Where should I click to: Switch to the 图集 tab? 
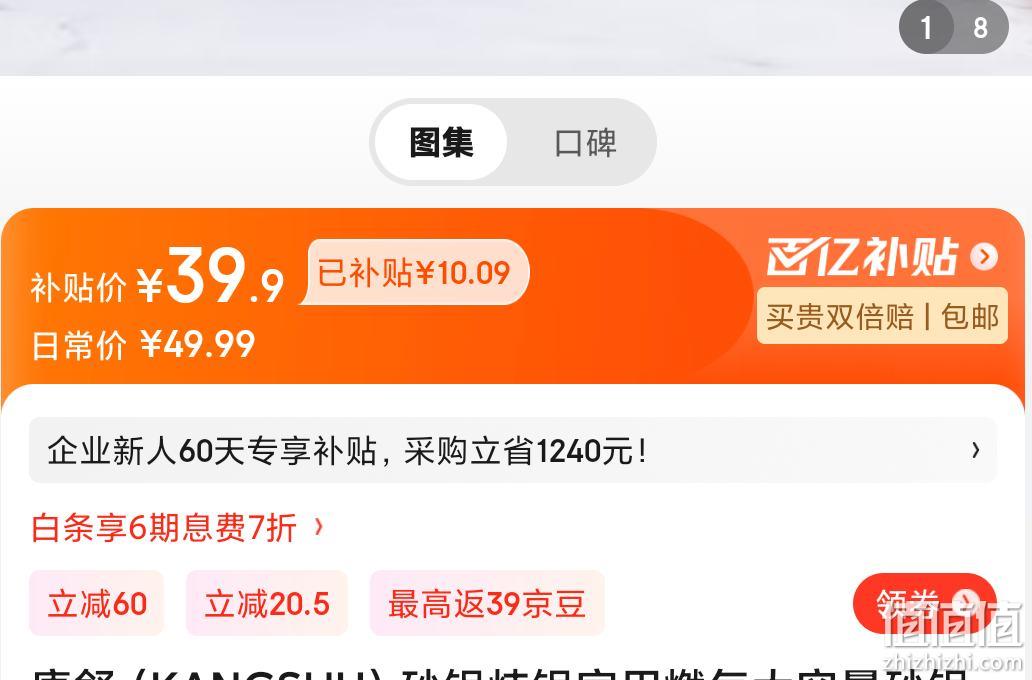pyautogui.click(x=441, y=142)
